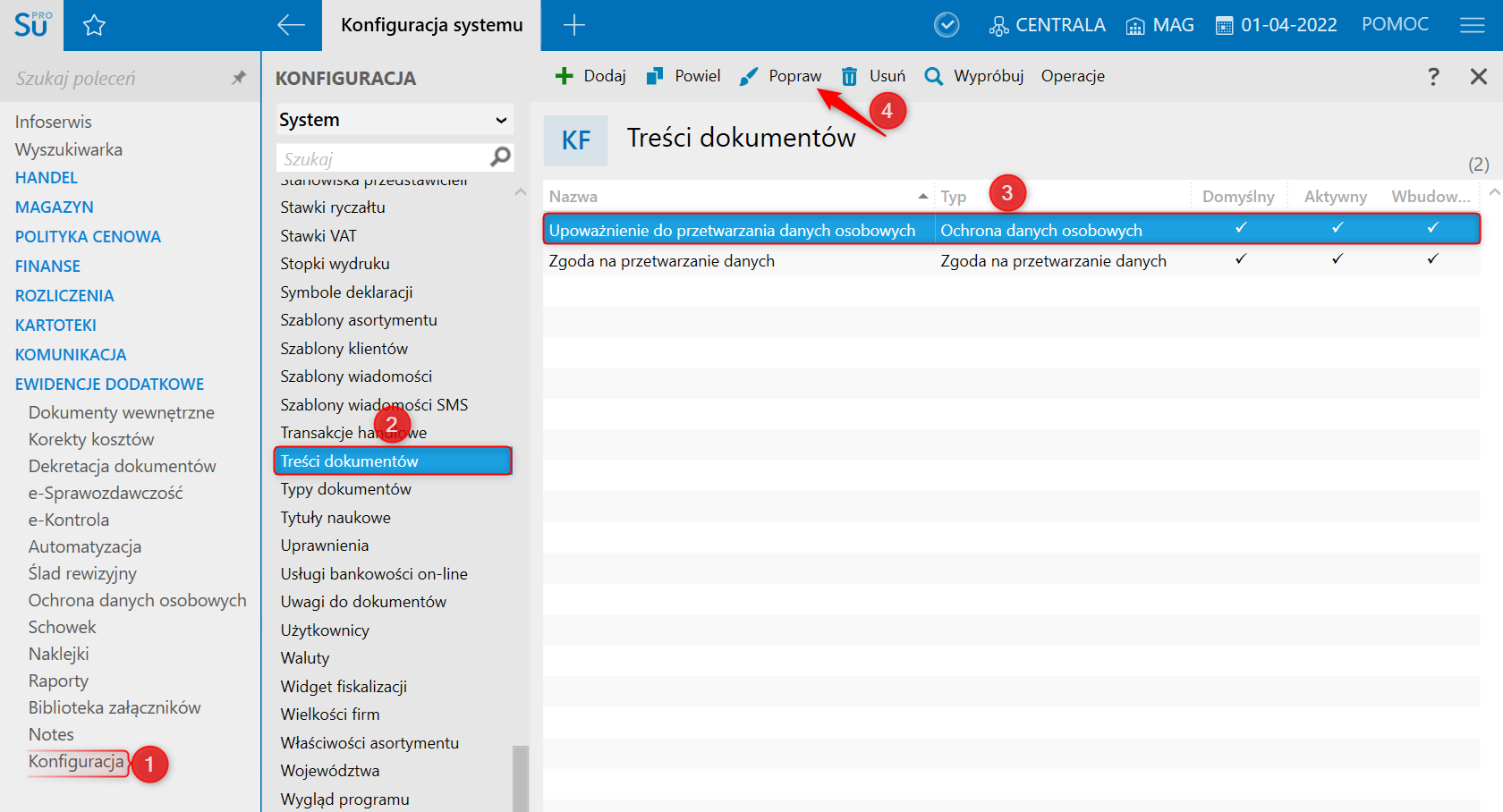Go back using the left arrow
The image size is (1503, 812).
291,25
